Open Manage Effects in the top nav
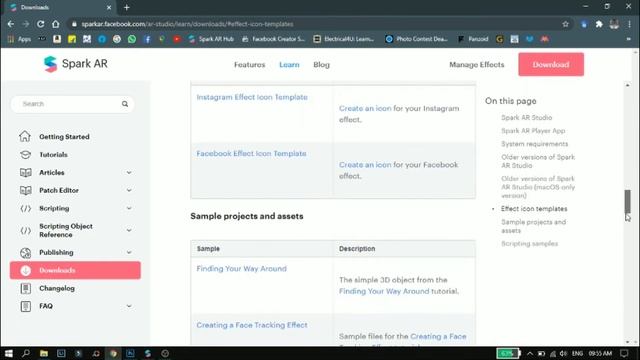 [x=477, y=64]
